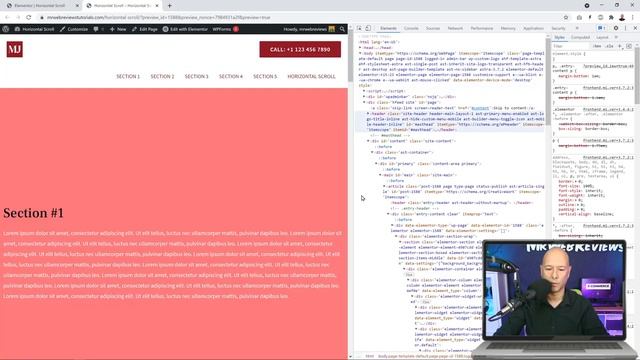The image size is (640, 360).
Task: Reload the page with the refresh icon
Action: pyautogui.click(x=29, y=18)
